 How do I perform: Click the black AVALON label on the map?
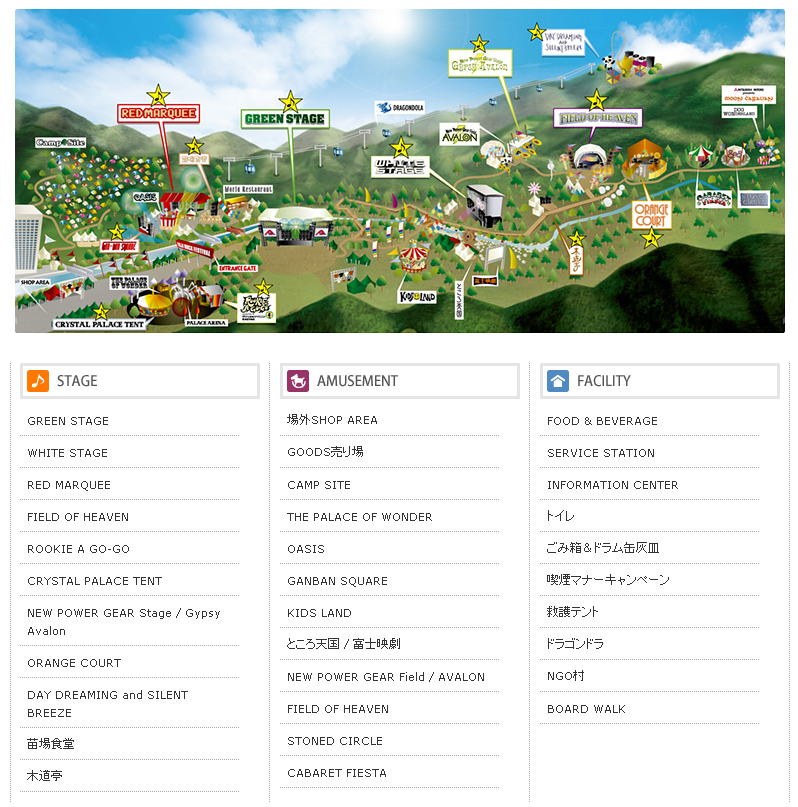click(x=460, y=135)
